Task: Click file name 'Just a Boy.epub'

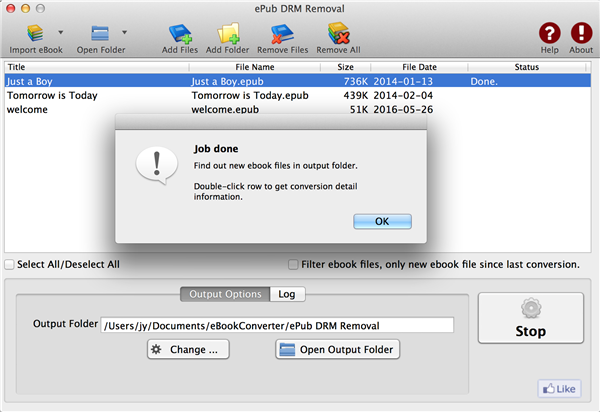Action: coord(227,81)
